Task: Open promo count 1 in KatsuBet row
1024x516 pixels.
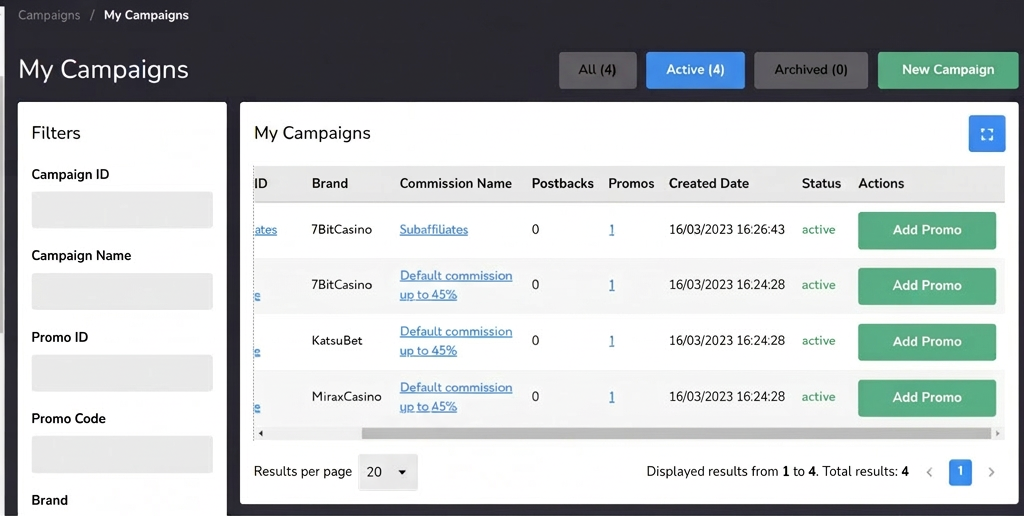Action: [x=611, y=340]
